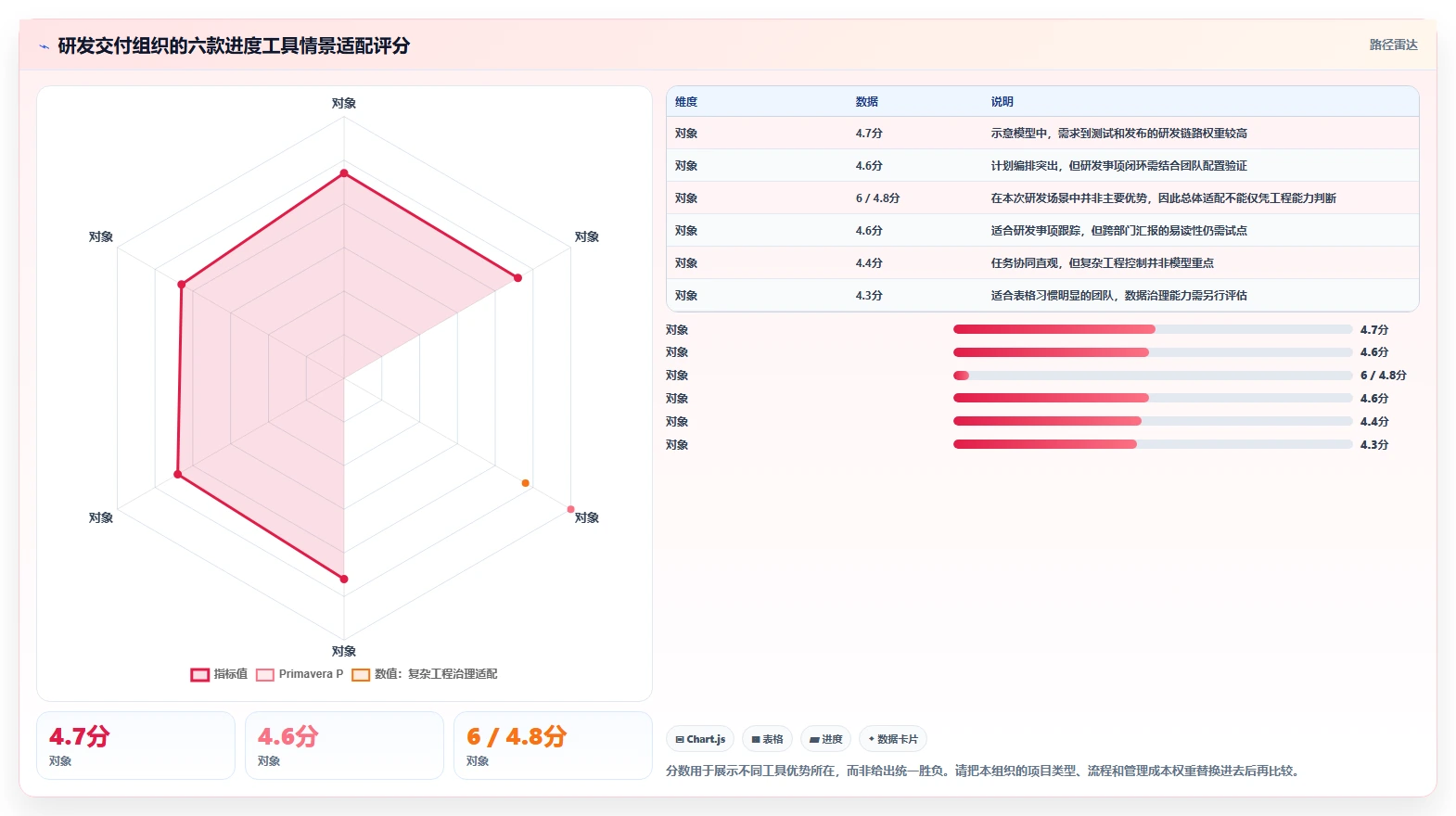Click the 路径雷达 label at top right
This screenshot has height=816, width=1456.
[1394, 45]
